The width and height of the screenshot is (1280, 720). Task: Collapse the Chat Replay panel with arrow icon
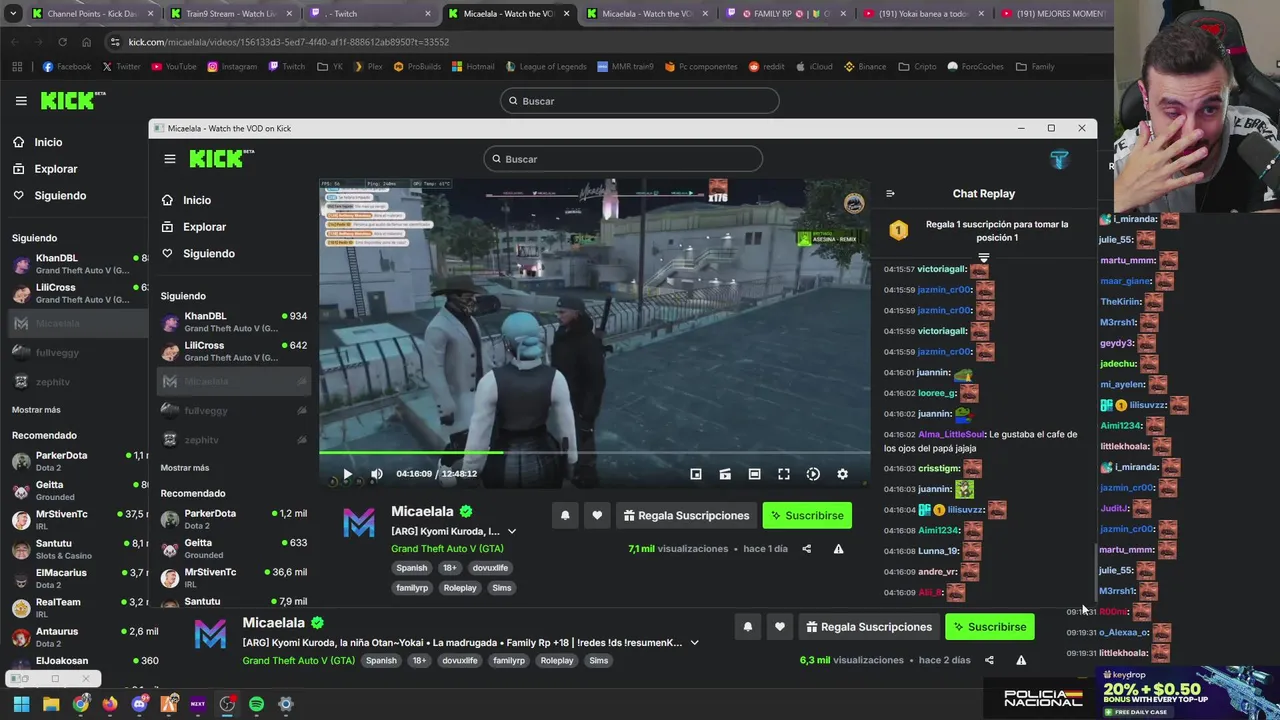coord(890,194)
